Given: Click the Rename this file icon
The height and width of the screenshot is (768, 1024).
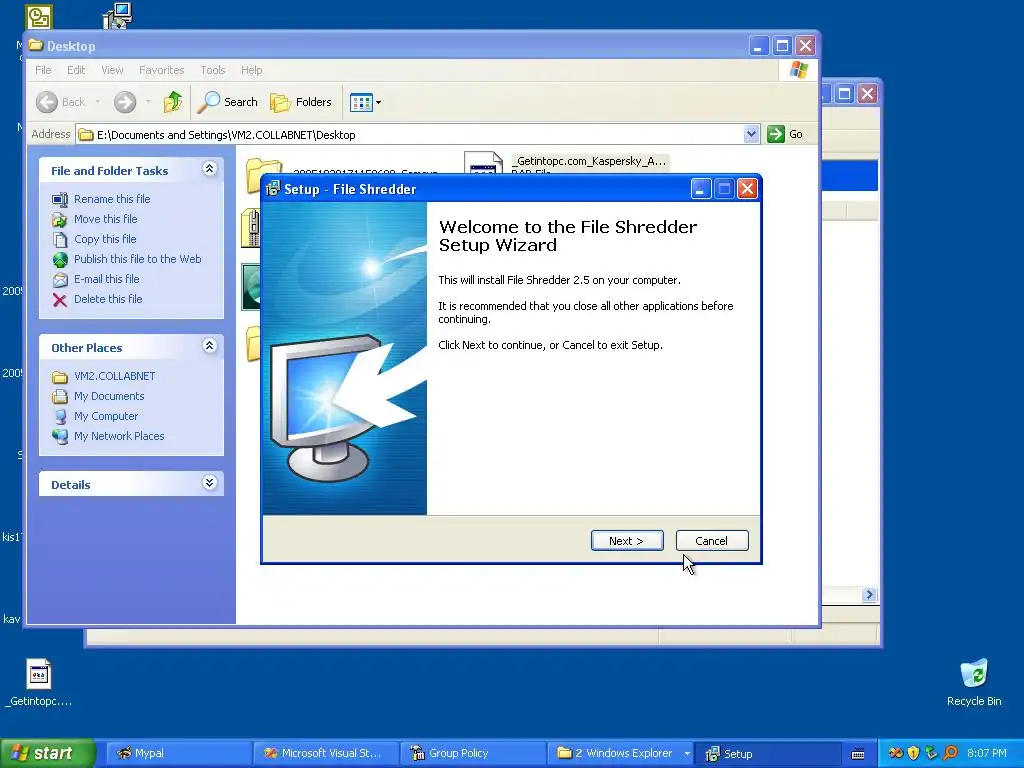Looking at the screenshot, I should click(60, 199).
